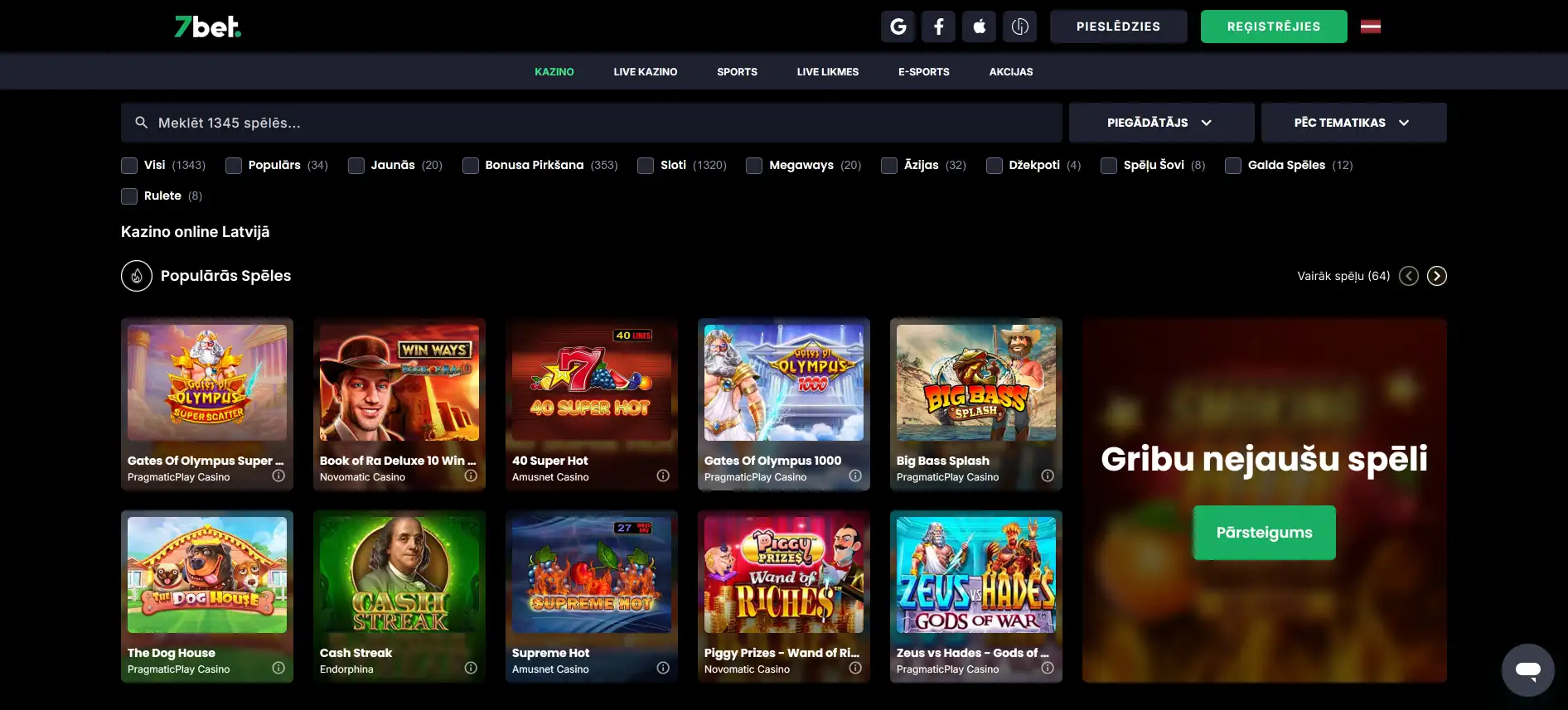The image size is (1568, 710).
Task: Open Zeus vs Hades thumbnail
Action: coord(976,575)
